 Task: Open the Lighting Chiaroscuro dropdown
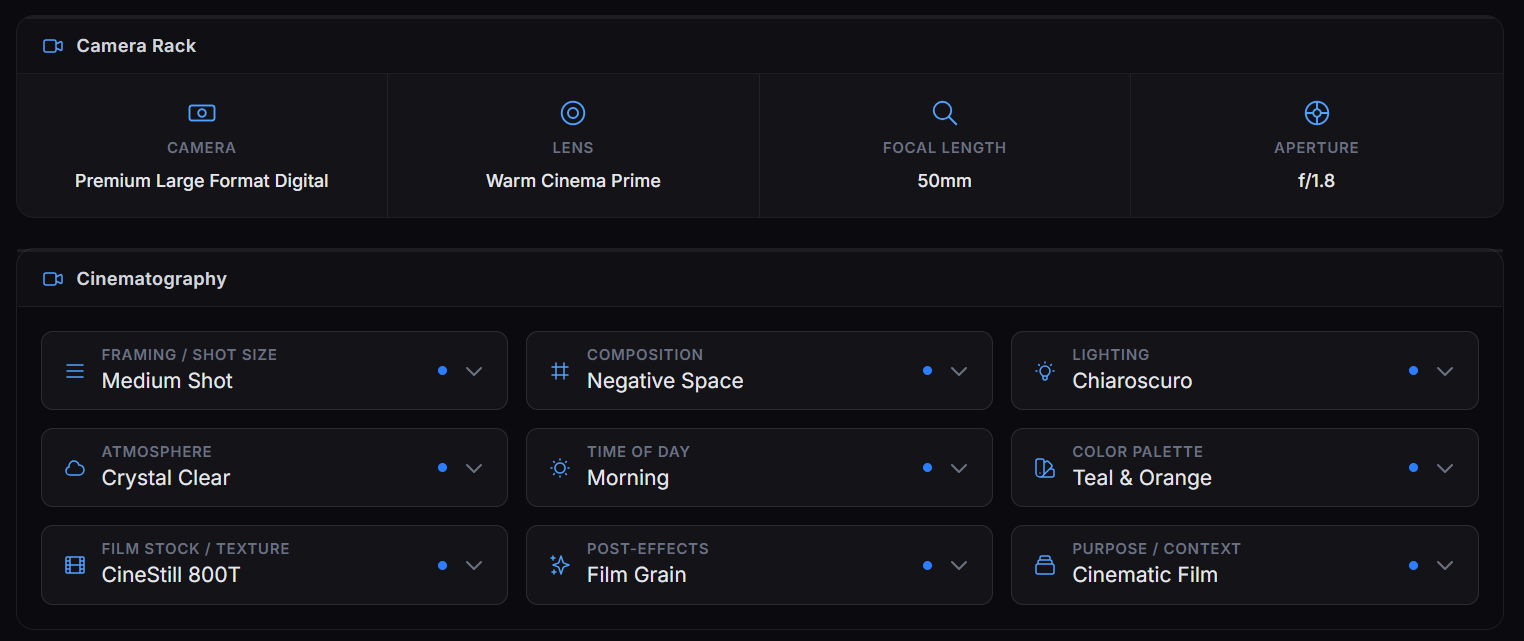pos(1445,371)
